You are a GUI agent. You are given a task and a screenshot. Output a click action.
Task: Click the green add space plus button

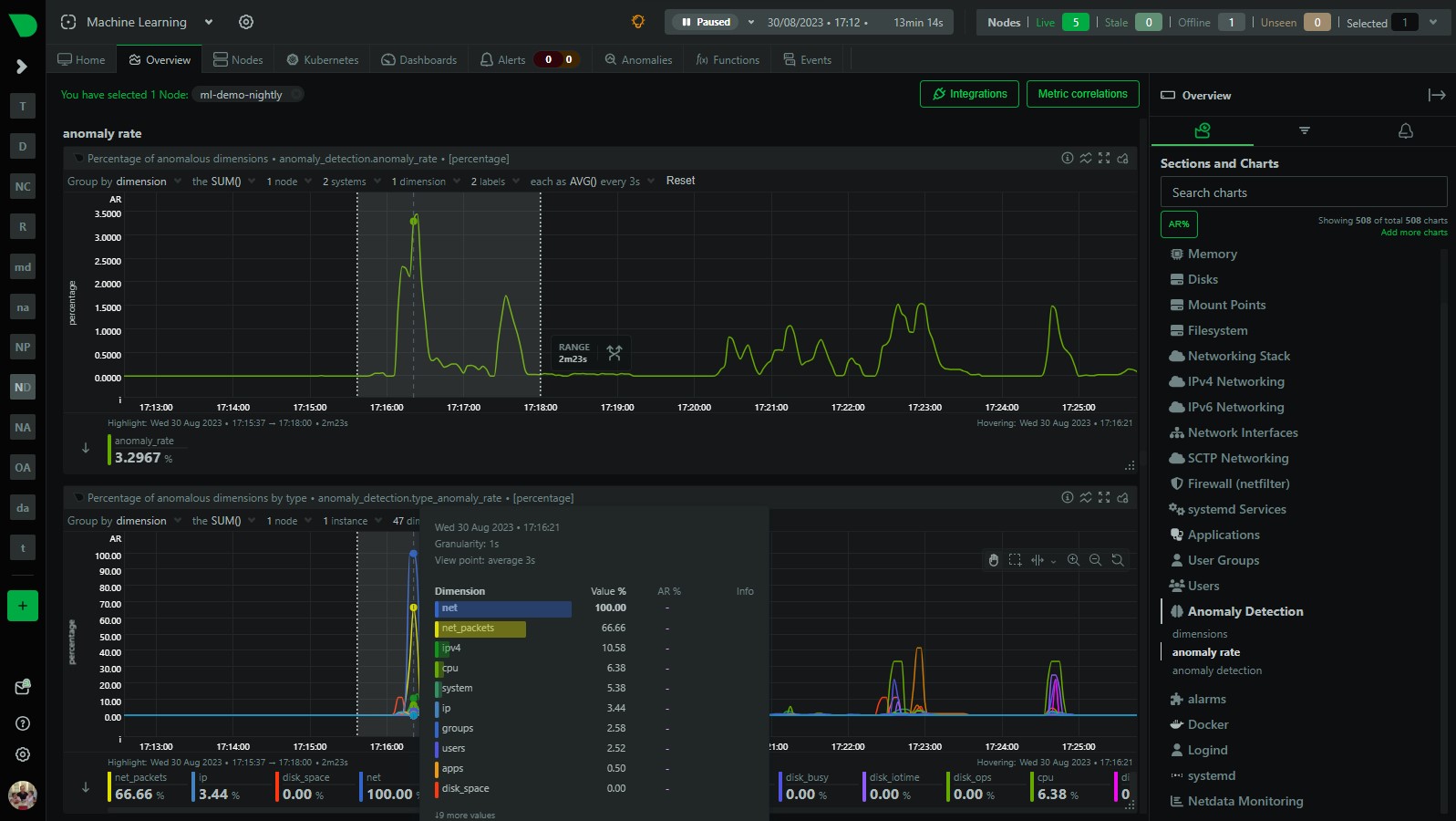(x=23, y=606)
